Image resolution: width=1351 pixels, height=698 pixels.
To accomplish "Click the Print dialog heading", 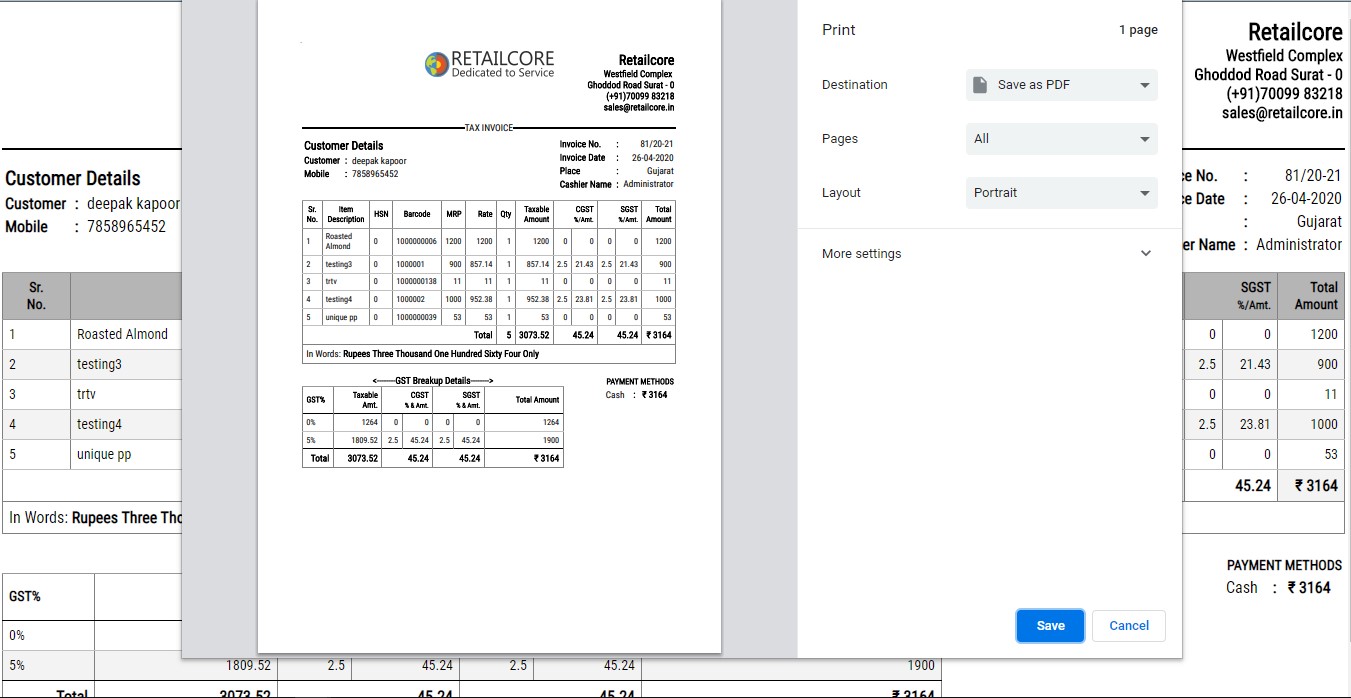I will 838,30.
